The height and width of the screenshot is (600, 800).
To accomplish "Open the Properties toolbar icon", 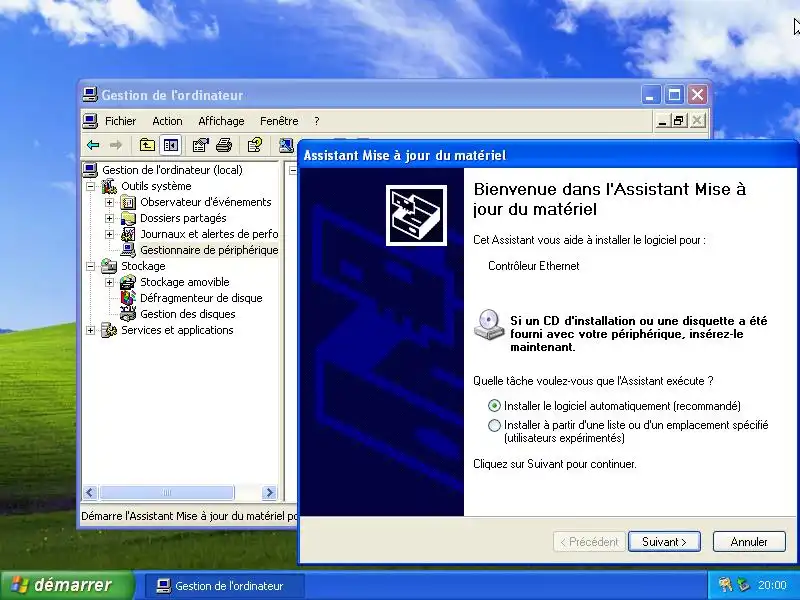I will click(201, 145).
